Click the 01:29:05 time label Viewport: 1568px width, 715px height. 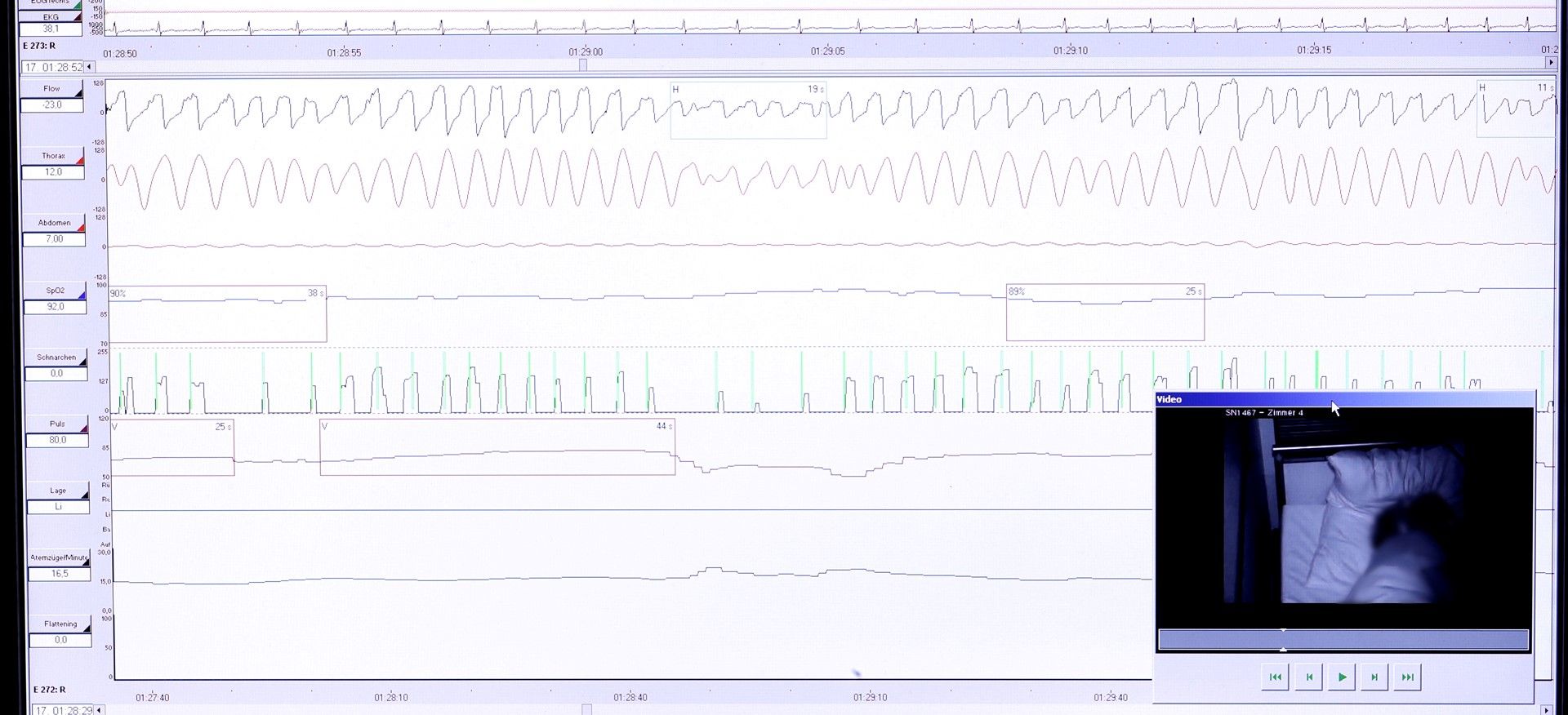click(x=828, y=51)
